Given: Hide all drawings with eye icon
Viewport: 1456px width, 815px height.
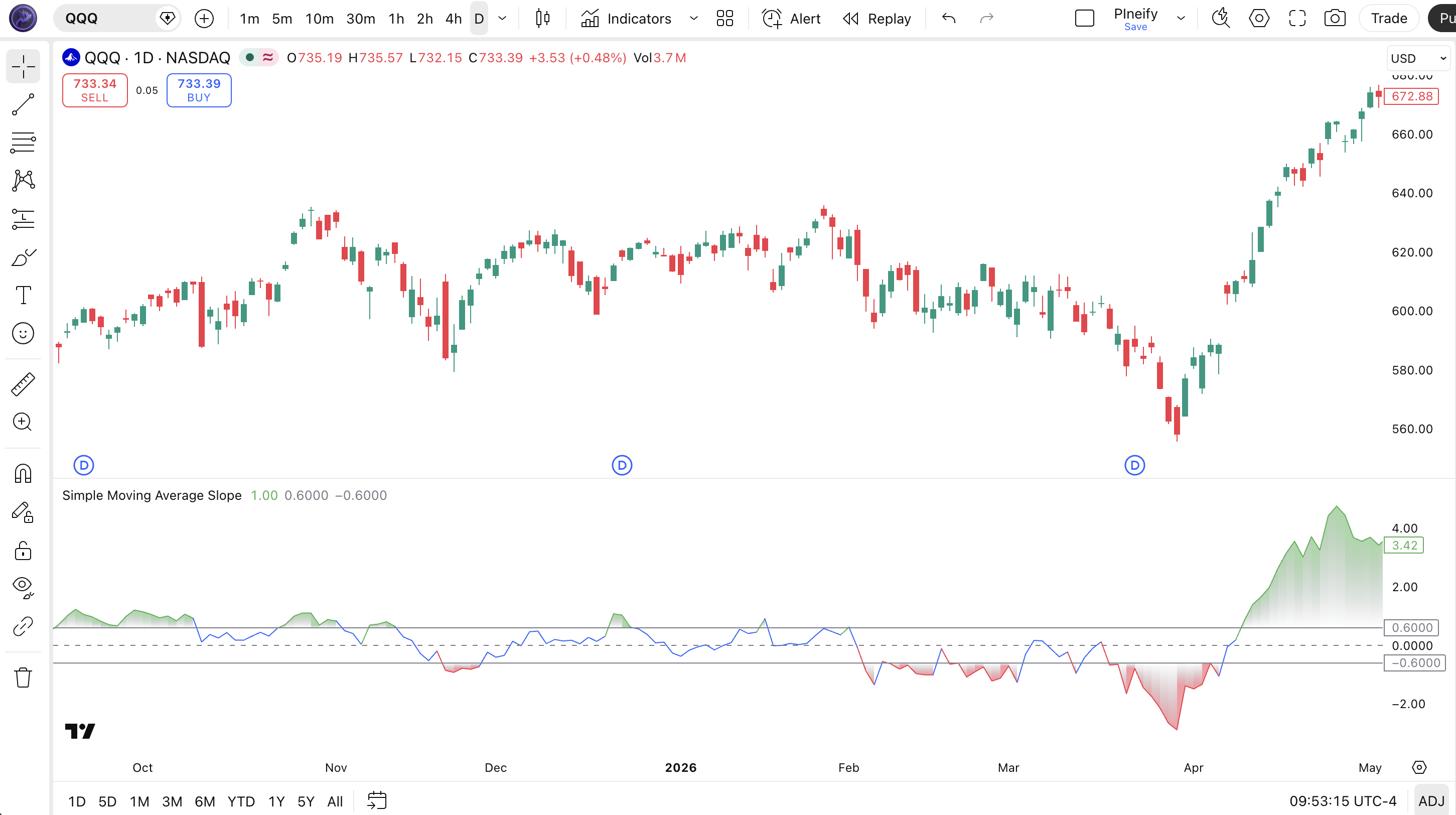Looking at the screenshot, I should click(x=23, y=588).
